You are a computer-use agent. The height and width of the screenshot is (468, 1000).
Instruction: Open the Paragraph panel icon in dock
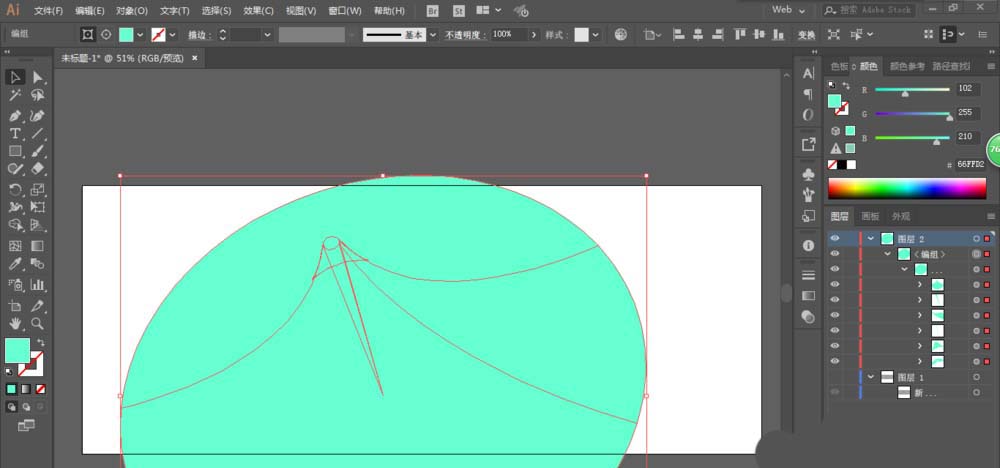tap(808, 94)
